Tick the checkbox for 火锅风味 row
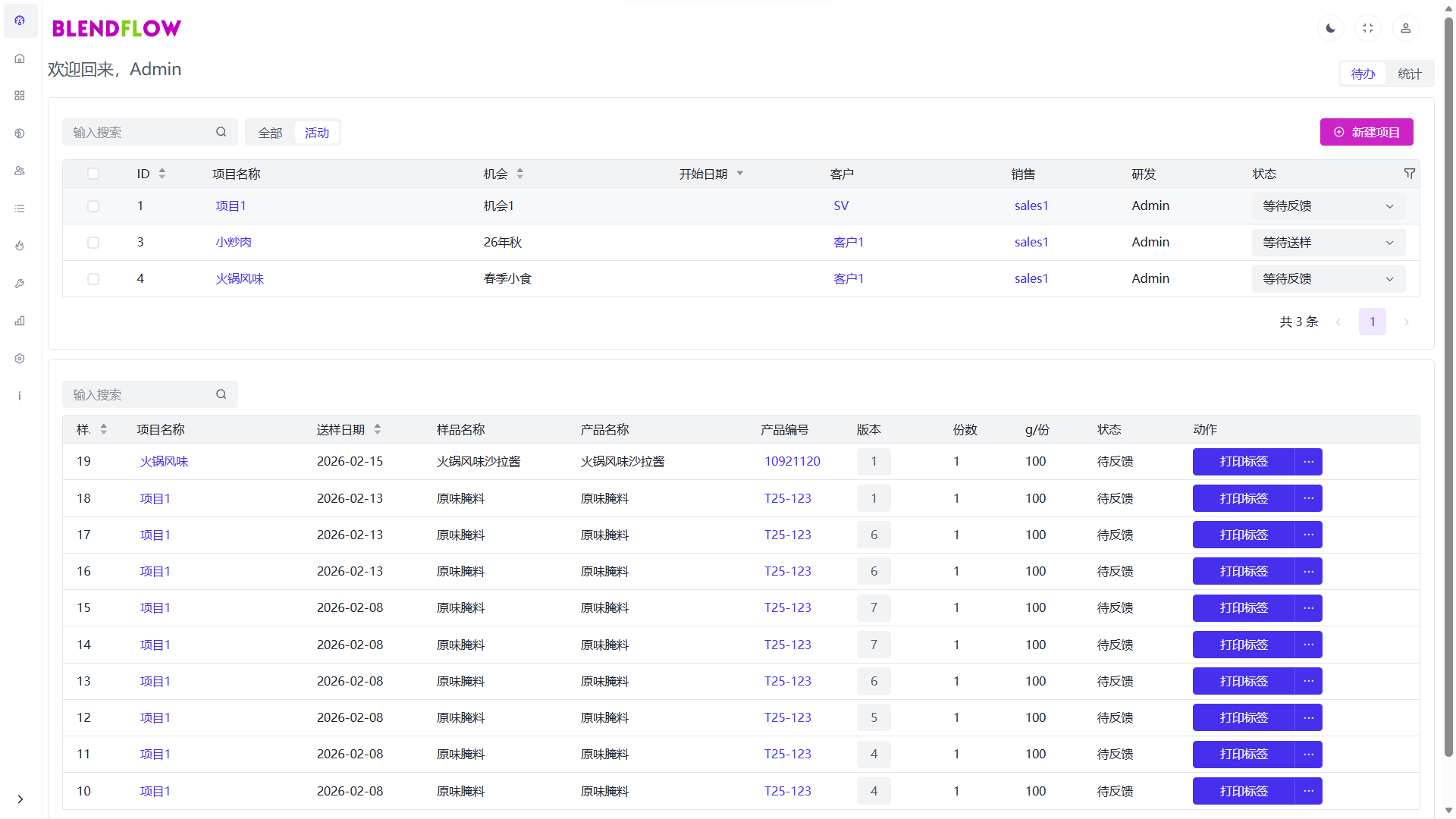This screenshot has width=1456, height=819. pyautogui.click(x=93, y=279)
